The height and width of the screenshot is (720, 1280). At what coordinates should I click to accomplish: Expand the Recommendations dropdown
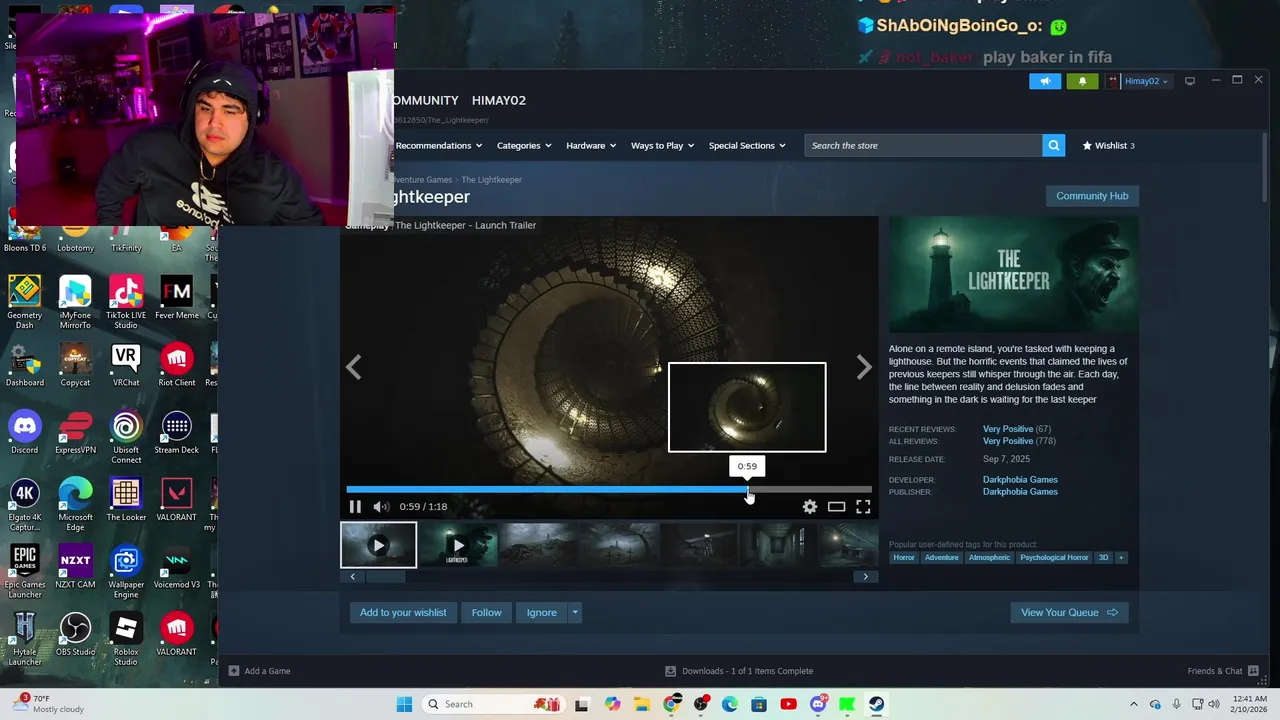(439, 146)
